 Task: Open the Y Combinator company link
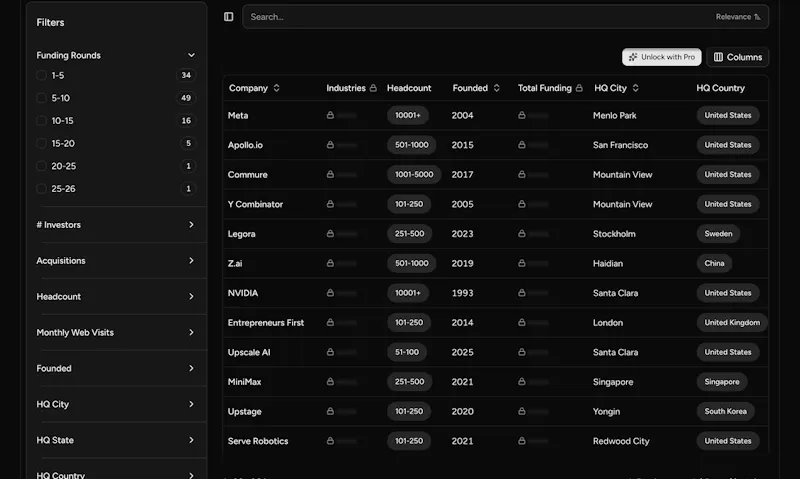click(x=255, y=204)
